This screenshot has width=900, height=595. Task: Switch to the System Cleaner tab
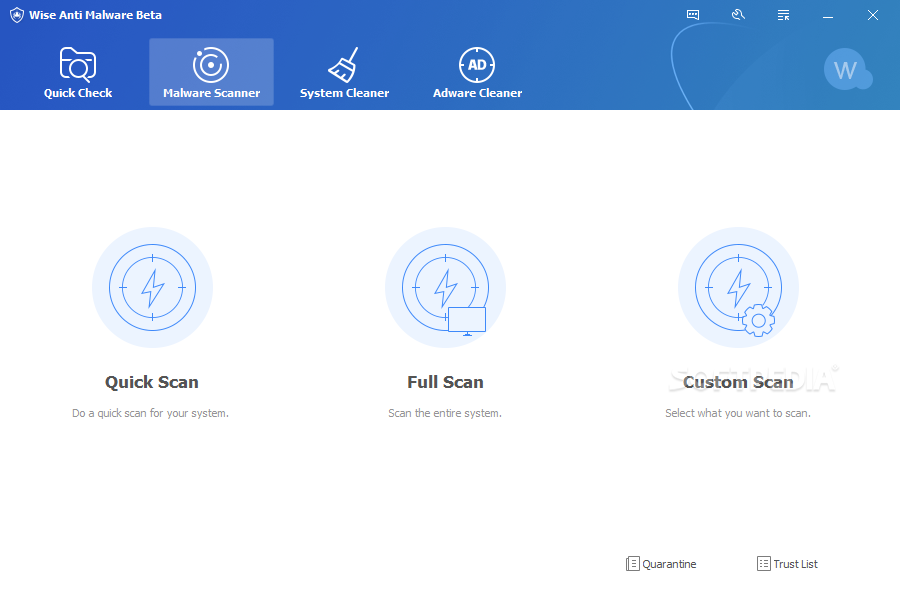(x=344, y=72)
